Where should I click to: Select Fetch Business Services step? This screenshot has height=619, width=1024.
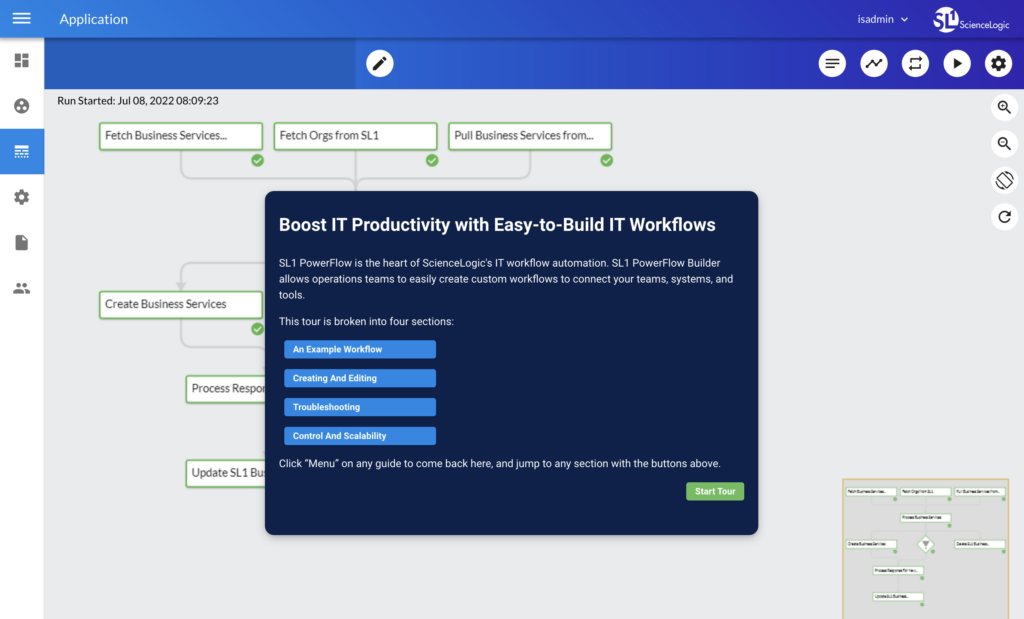(x=181, y=136)
